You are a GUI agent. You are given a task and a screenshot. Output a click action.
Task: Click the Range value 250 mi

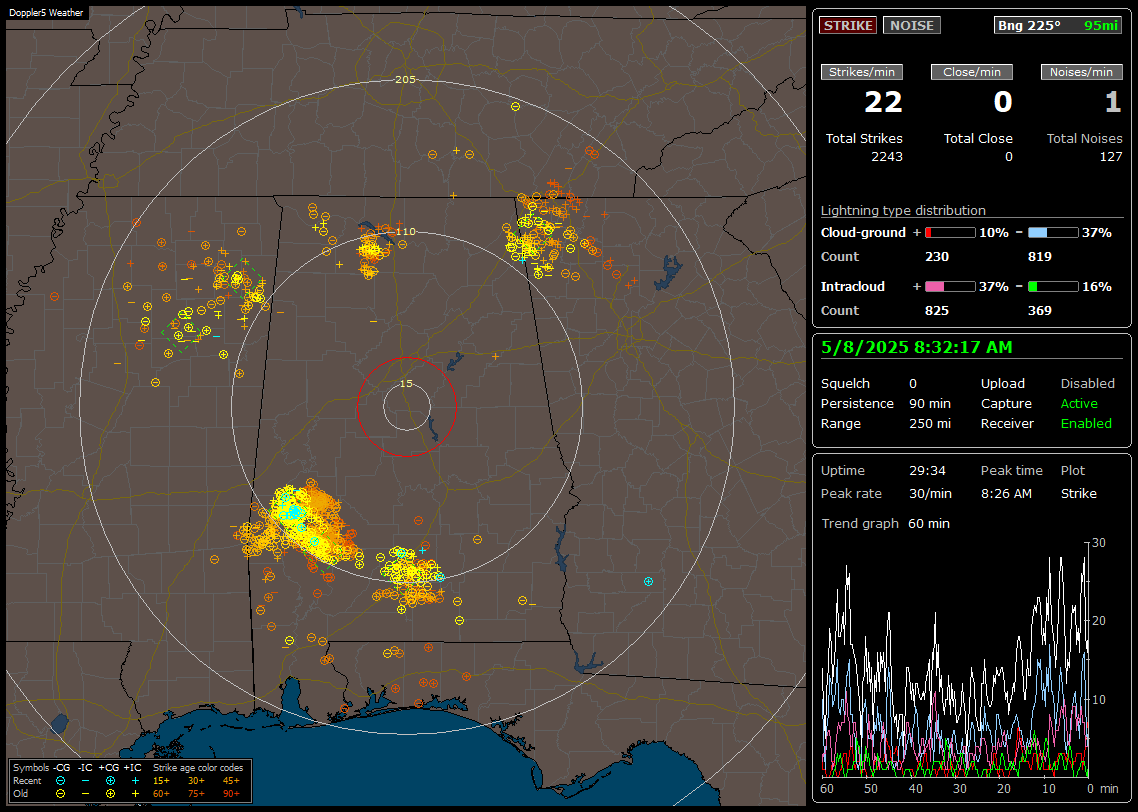(930, 424)
